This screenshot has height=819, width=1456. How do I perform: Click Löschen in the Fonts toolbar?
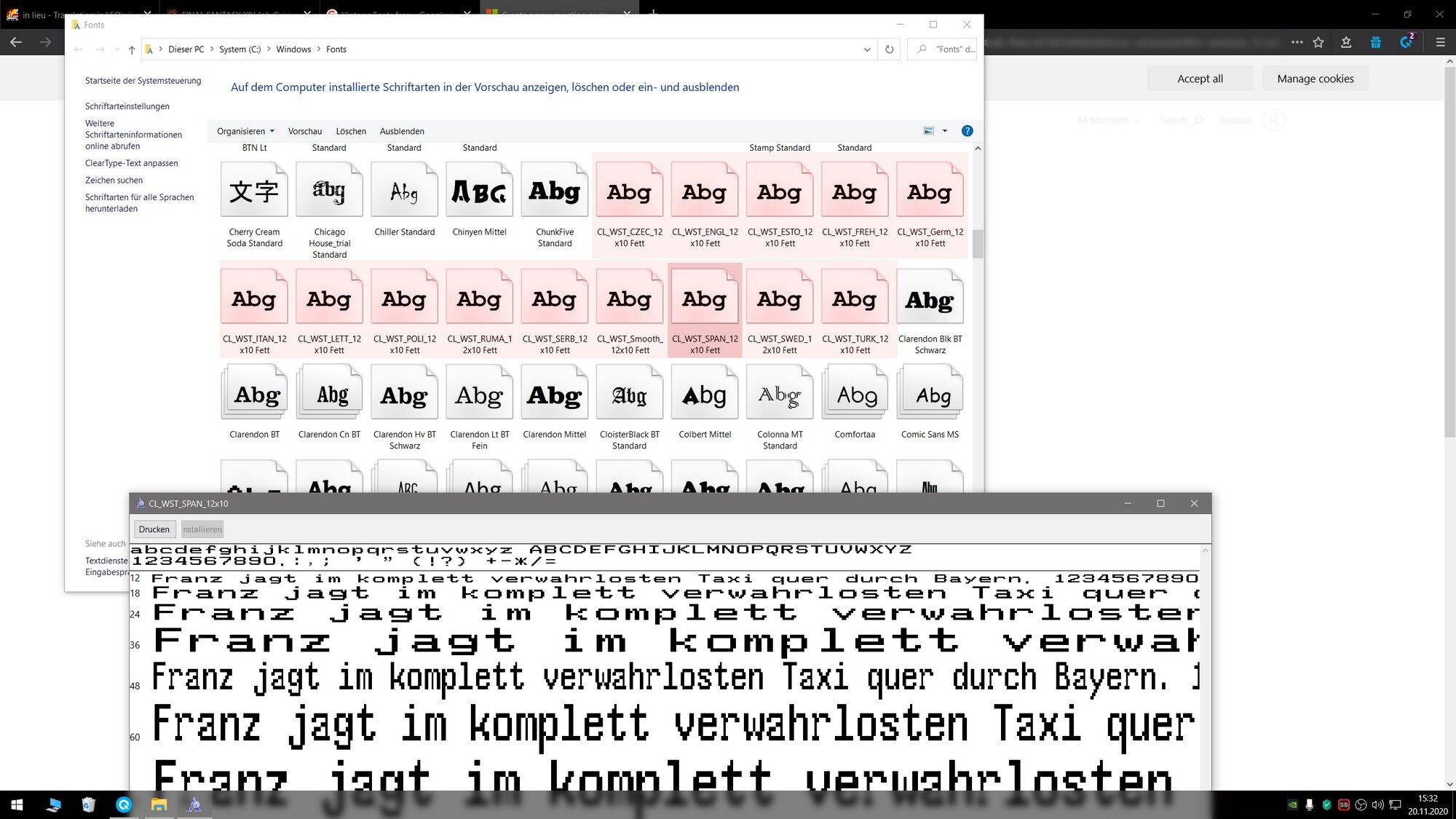point(351,131)
